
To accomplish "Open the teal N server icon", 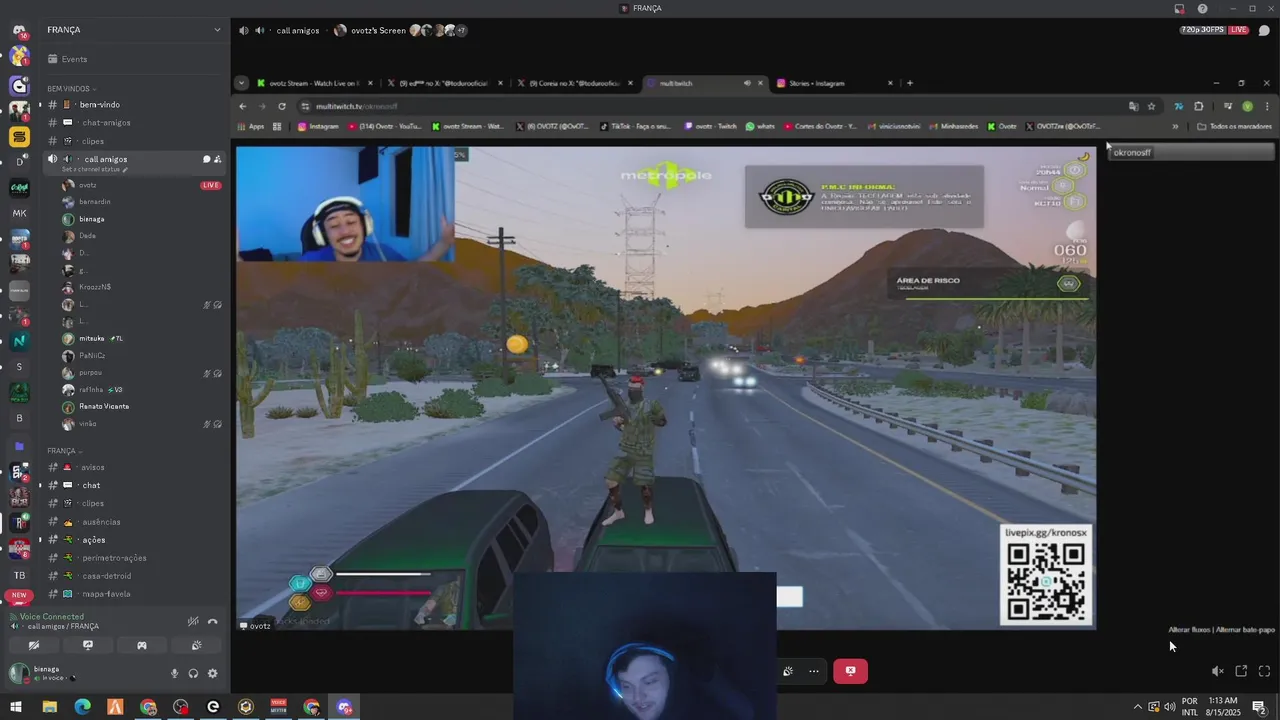I will click(x=19, y=341).
